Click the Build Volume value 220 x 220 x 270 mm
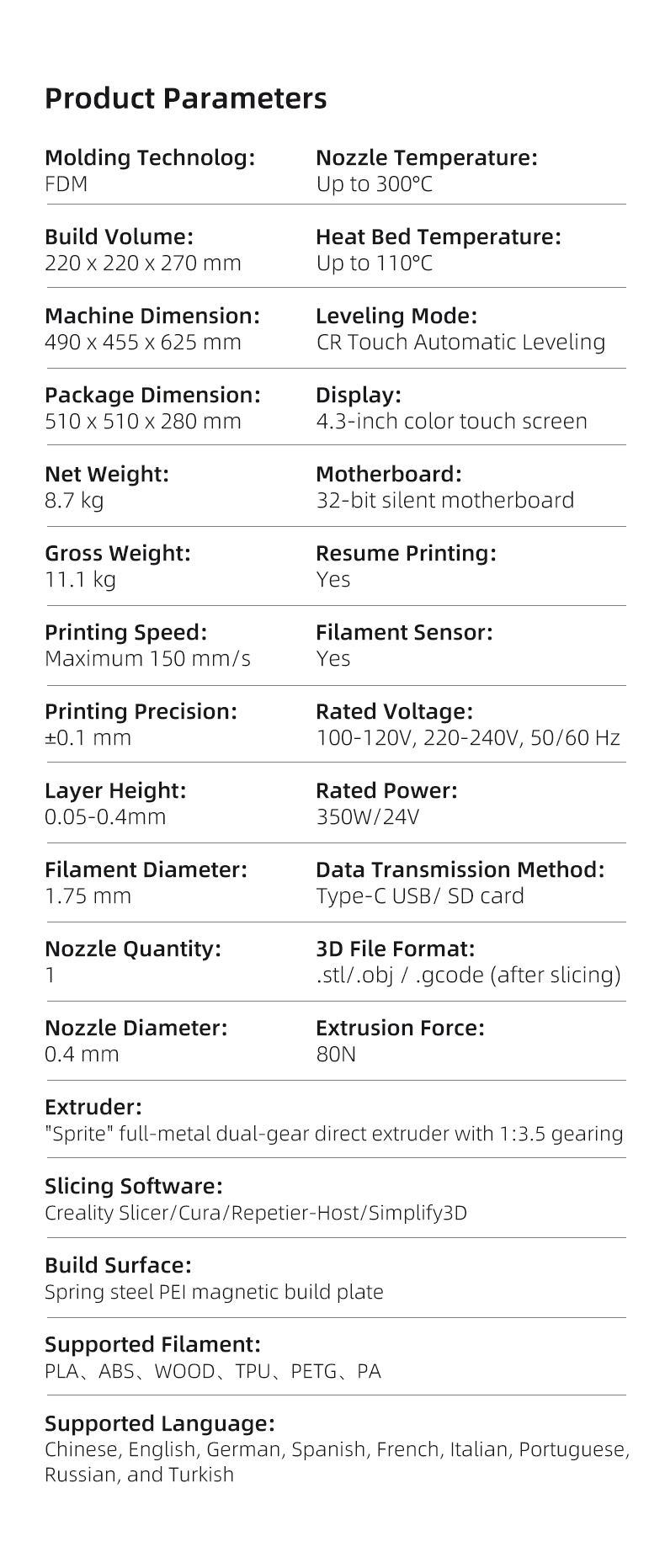Screen dimensions: 665x1568 click(x=143, y=263)
